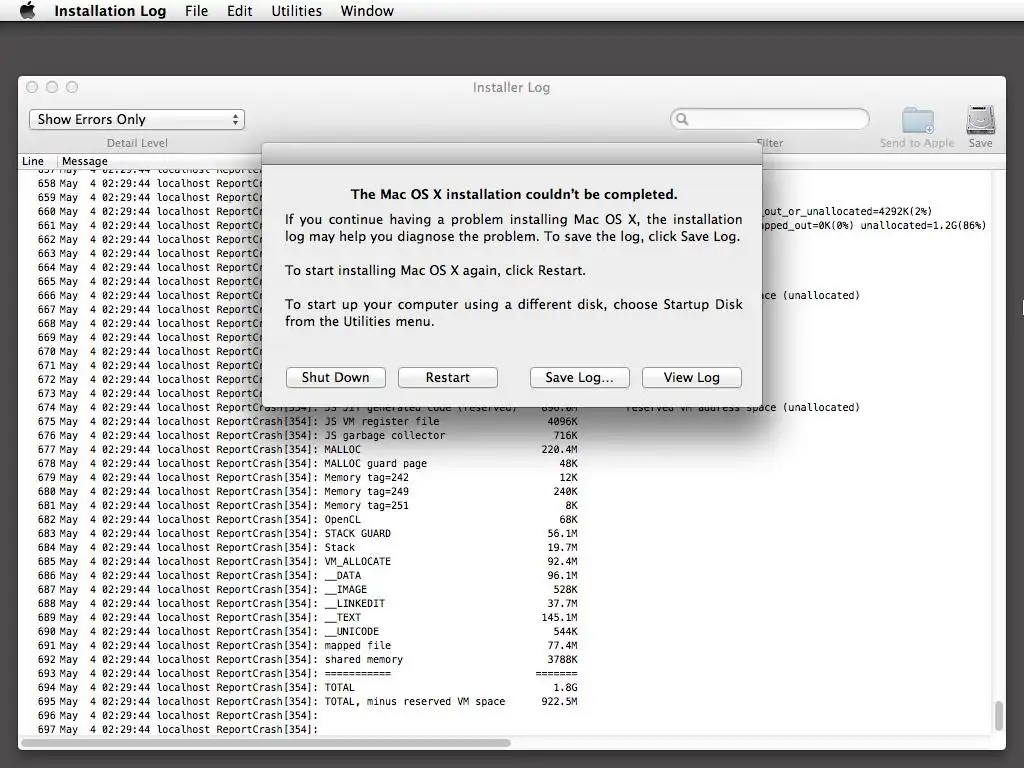Click the Shut Down button

(x=336, y=377)
